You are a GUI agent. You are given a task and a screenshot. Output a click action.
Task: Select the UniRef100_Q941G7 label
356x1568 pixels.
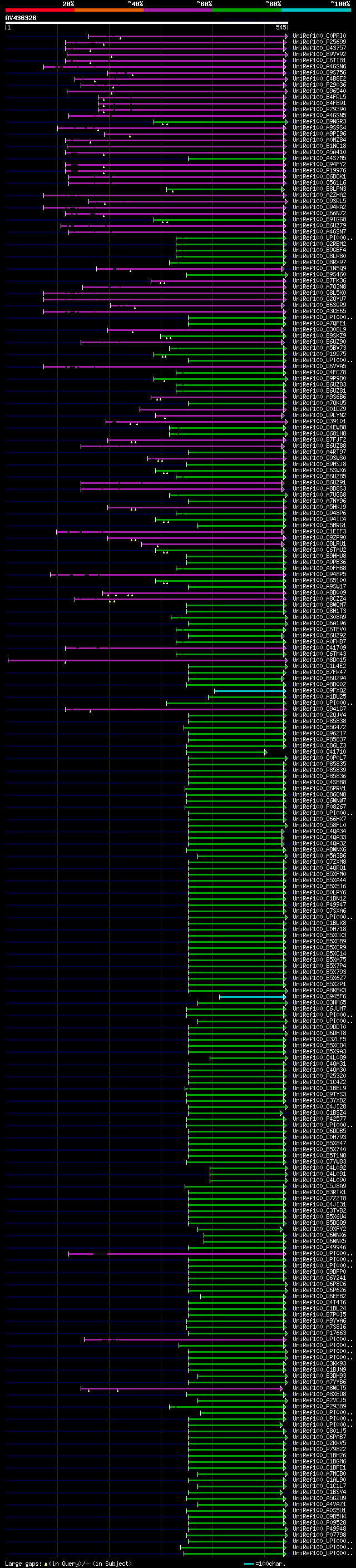tap(319, 709)
